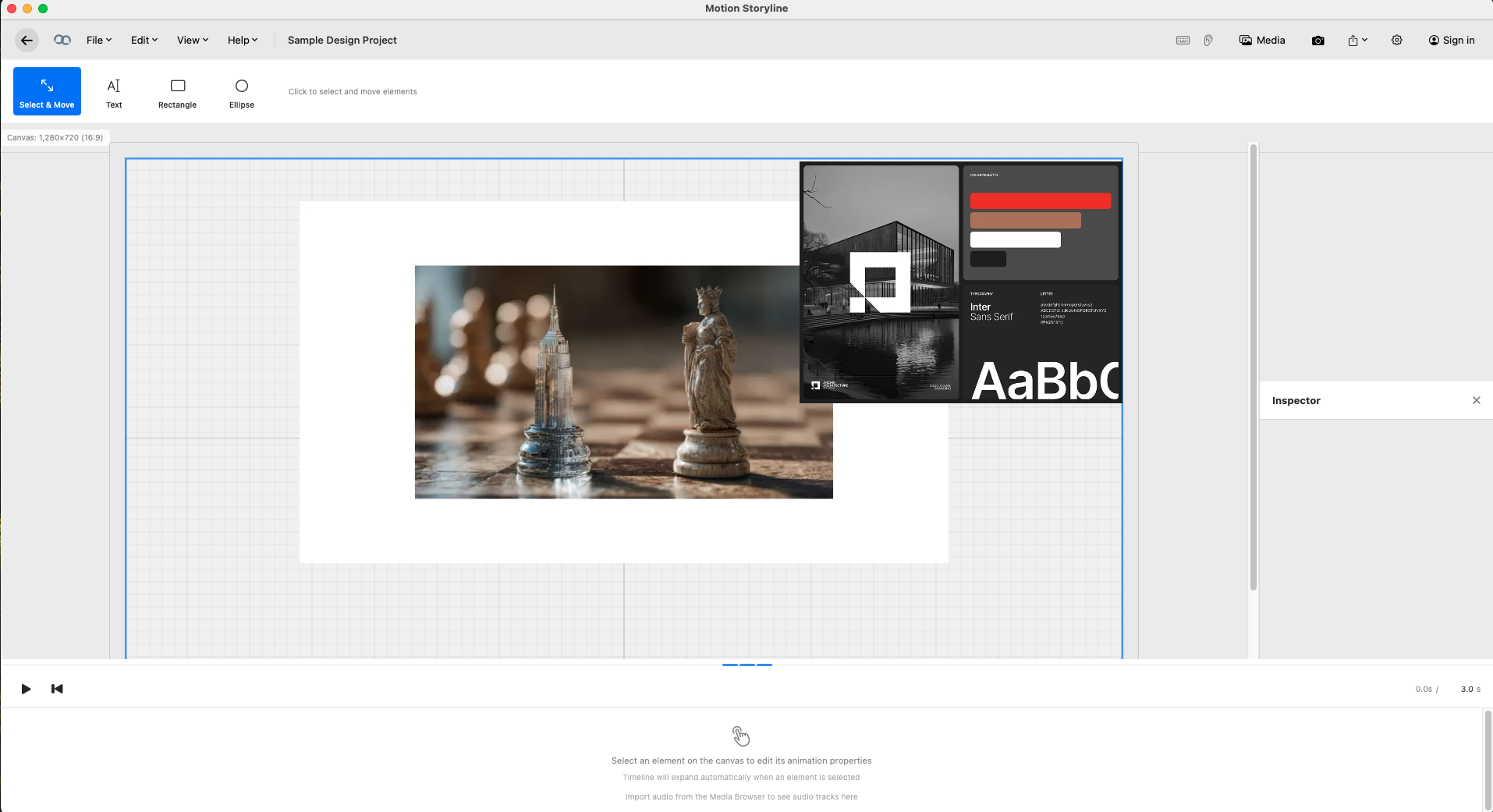Image resolution: width=1493 pixels, height=812 pixels.
Task: Click the Sign in button
Action: 1452,41
